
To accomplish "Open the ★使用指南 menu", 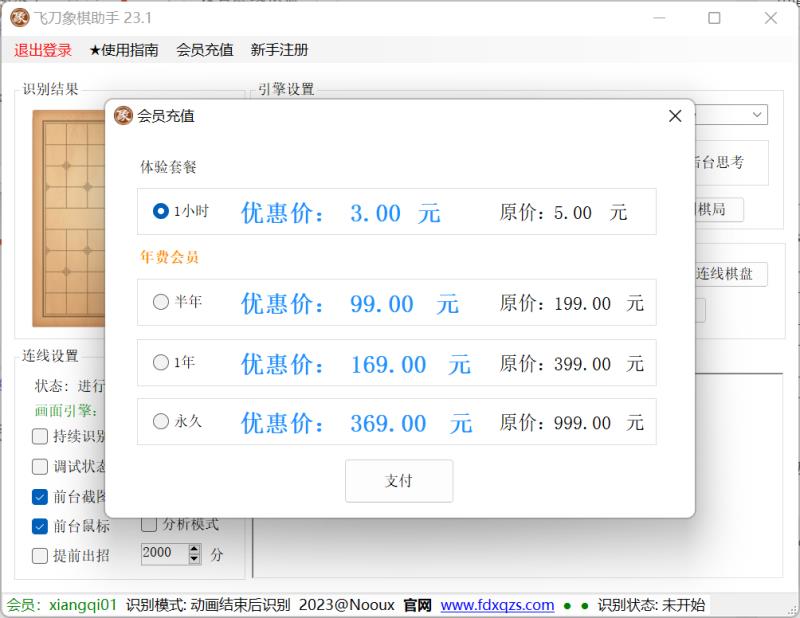I will tap(123, 50).
